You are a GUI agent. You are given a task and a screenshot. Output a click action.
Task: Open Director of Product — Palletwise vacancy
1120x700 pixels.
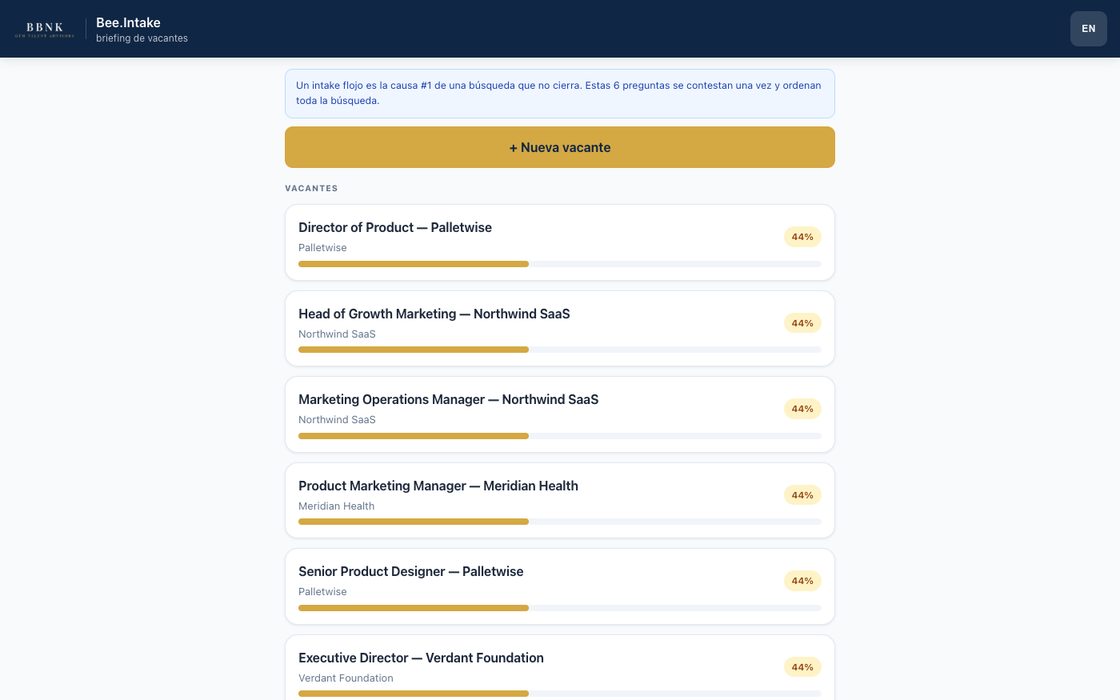[x=559, y=243]
